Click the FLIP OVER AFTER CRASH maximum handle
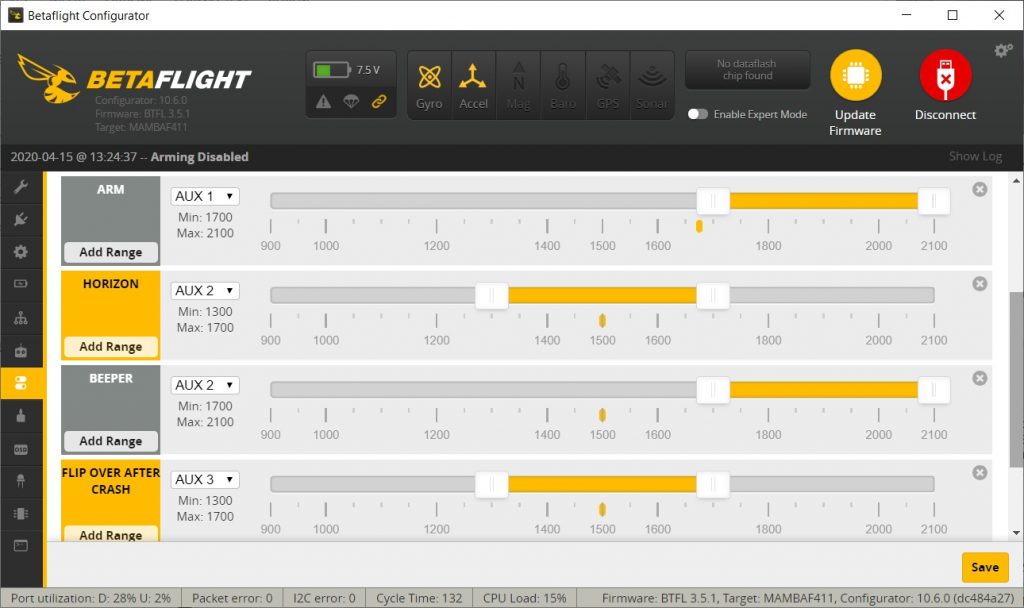The image size is (1024, 608). pos(712,485)
